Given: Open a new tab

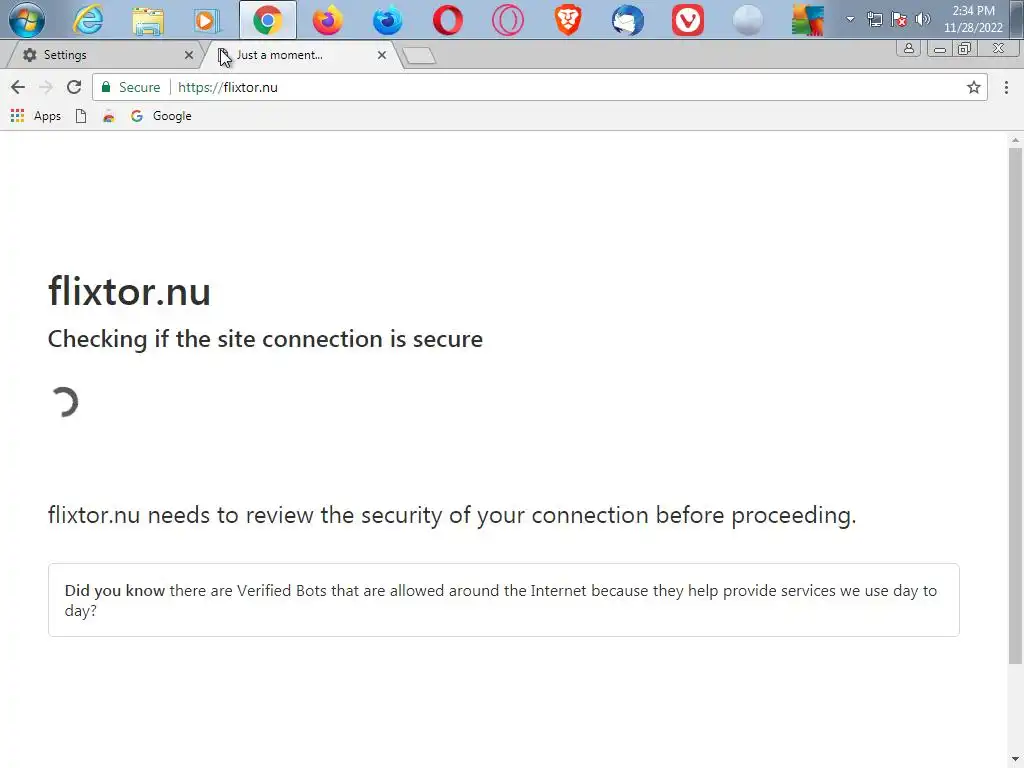Looking at the screenshot, I should (x=419, y=56).
